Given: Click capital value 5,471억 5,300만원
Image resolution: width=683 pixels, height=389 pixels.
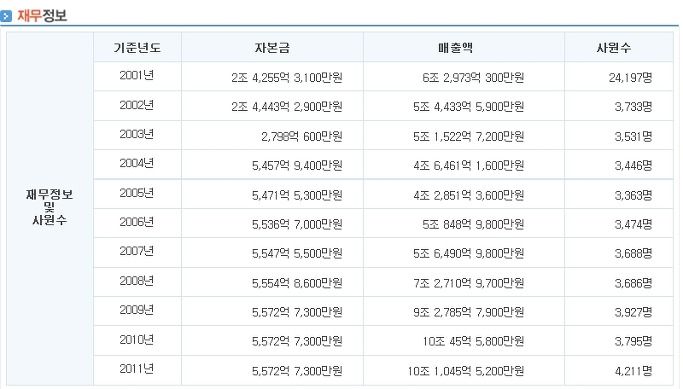Looking at the screenshot, I should click(x=298, y=195).
